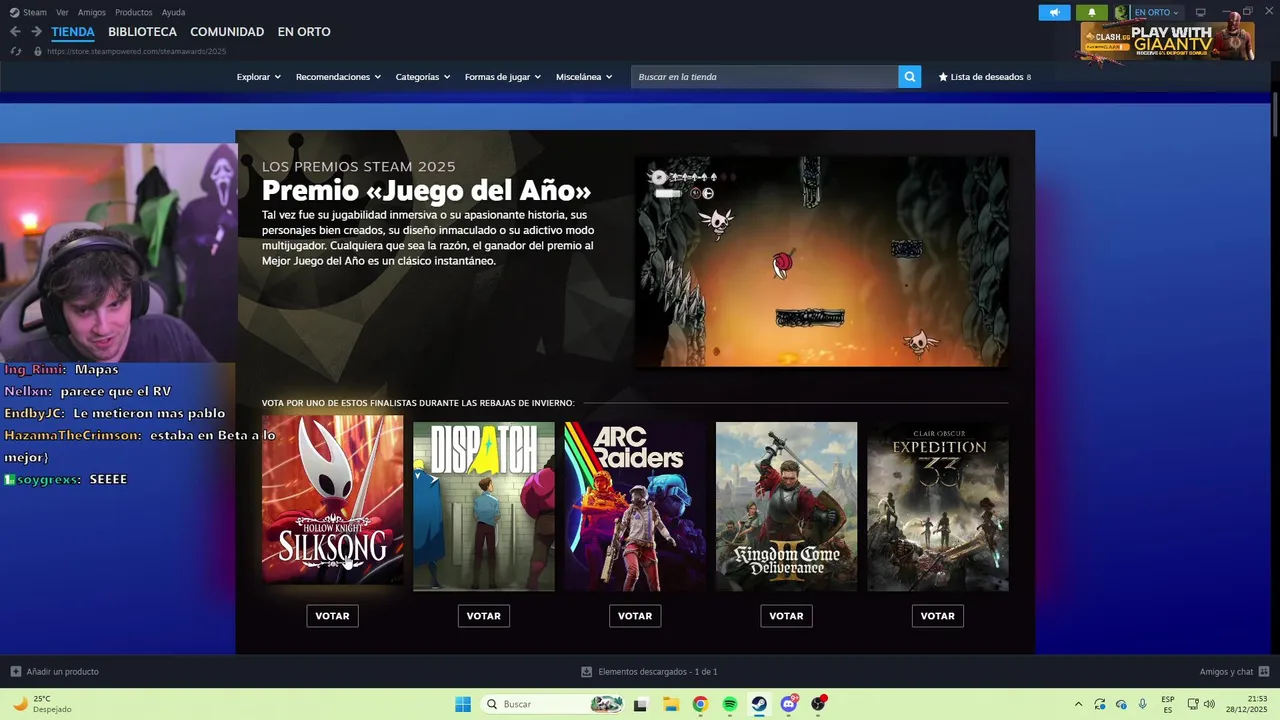Click the Silksong gameplay preview video
Image resolution: width=1280 pixels, height=720 pixels.
821,261
